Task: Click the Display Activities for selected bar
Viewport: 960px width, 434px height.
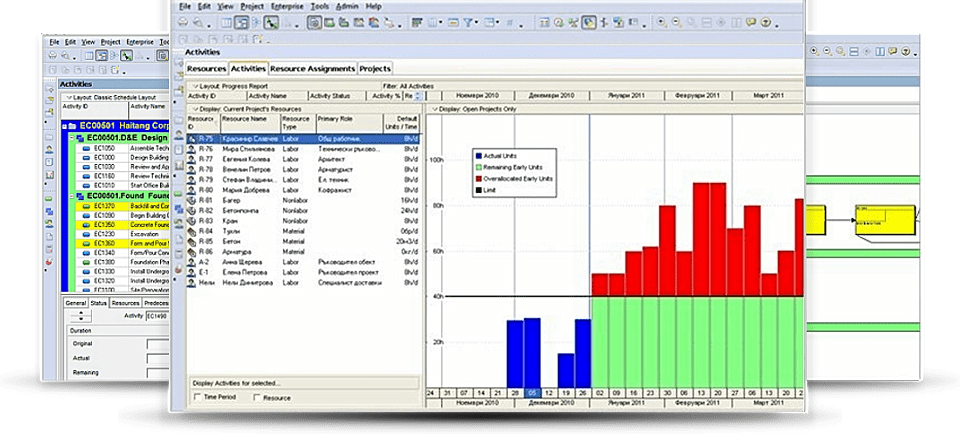Action: [x=304, y=383]
